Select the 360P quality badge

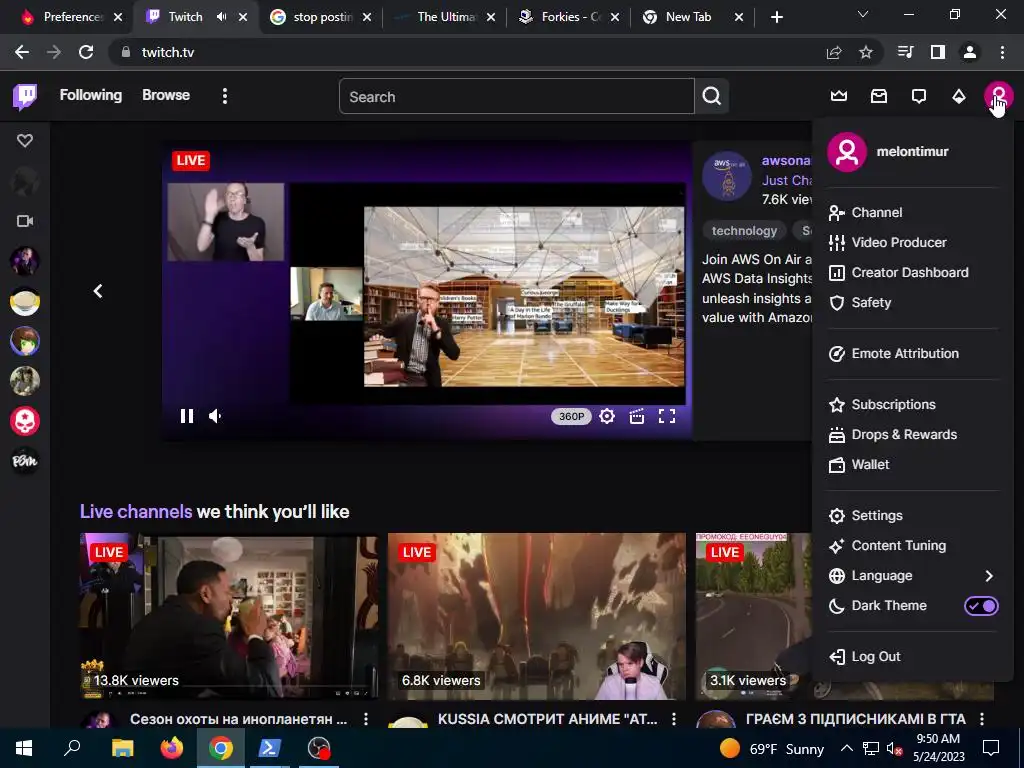(571, 416)
